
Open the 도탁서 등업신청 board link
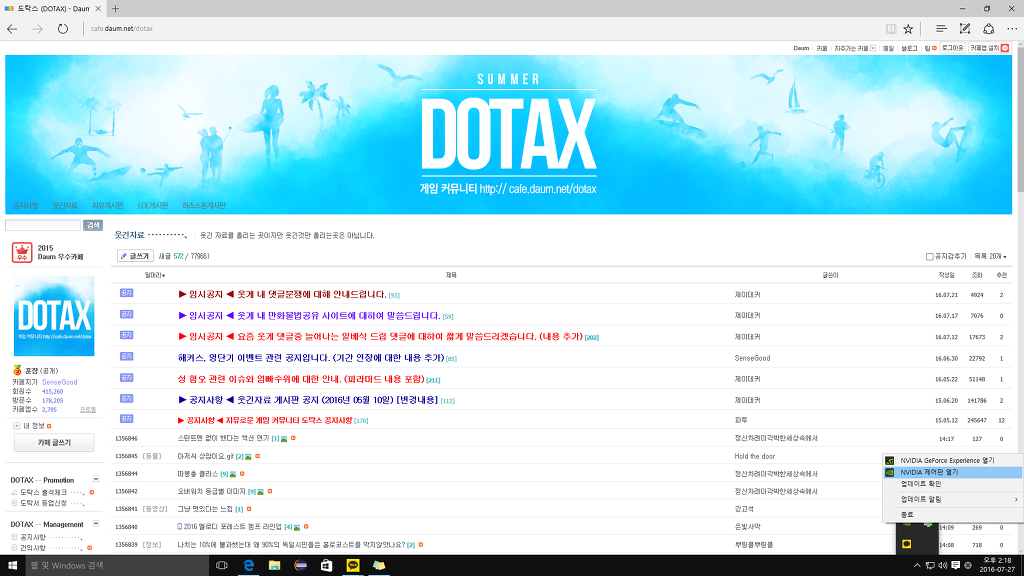coord(44,504)
